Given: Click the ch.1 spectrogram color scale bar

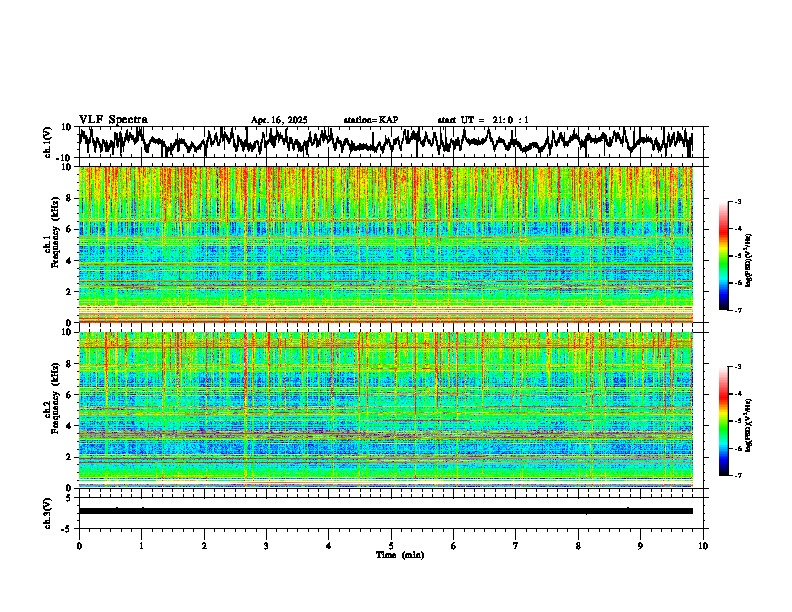Looking at the screenshot, I should tap(724, 256).
